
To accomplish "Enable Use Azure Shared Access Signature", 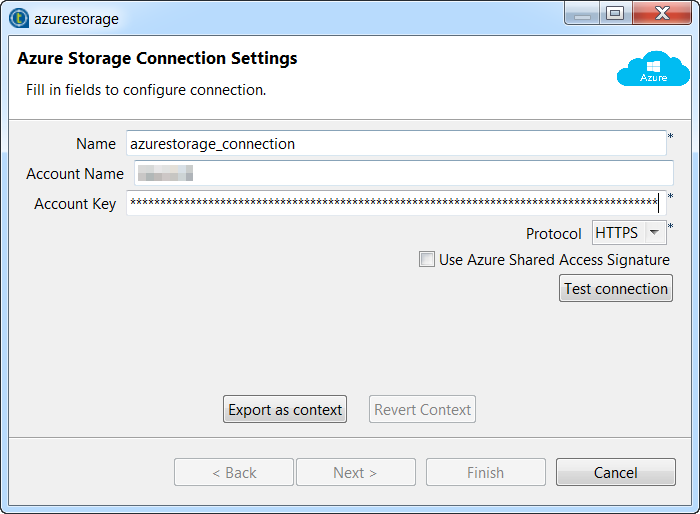I will [x=428, y=260].
